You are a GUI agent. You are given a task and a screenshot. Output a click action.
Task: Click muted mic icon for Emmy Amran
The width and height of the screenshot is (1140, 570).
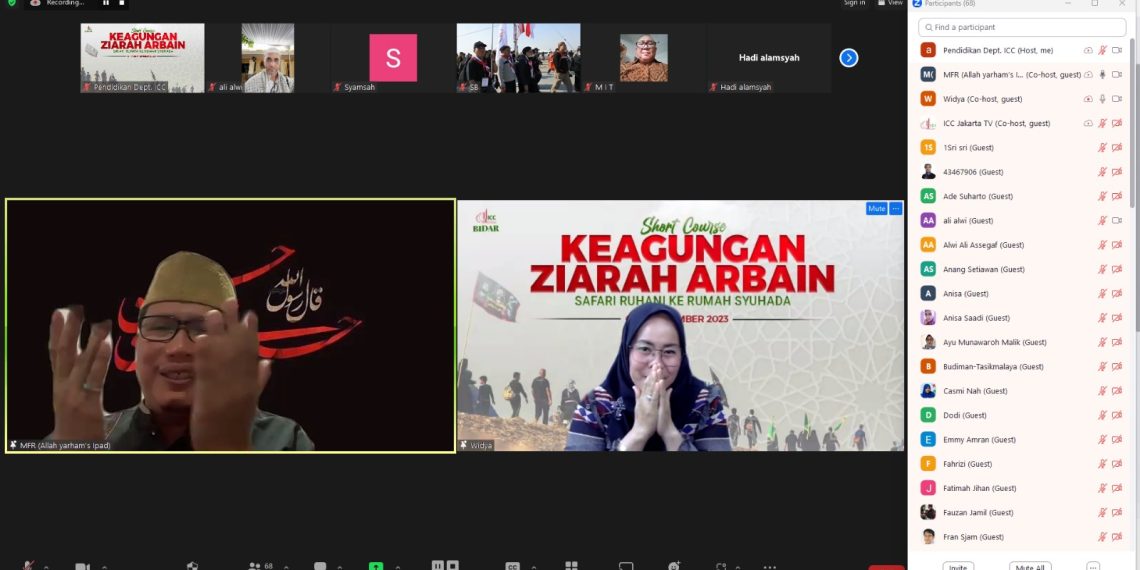[1102, 440]
